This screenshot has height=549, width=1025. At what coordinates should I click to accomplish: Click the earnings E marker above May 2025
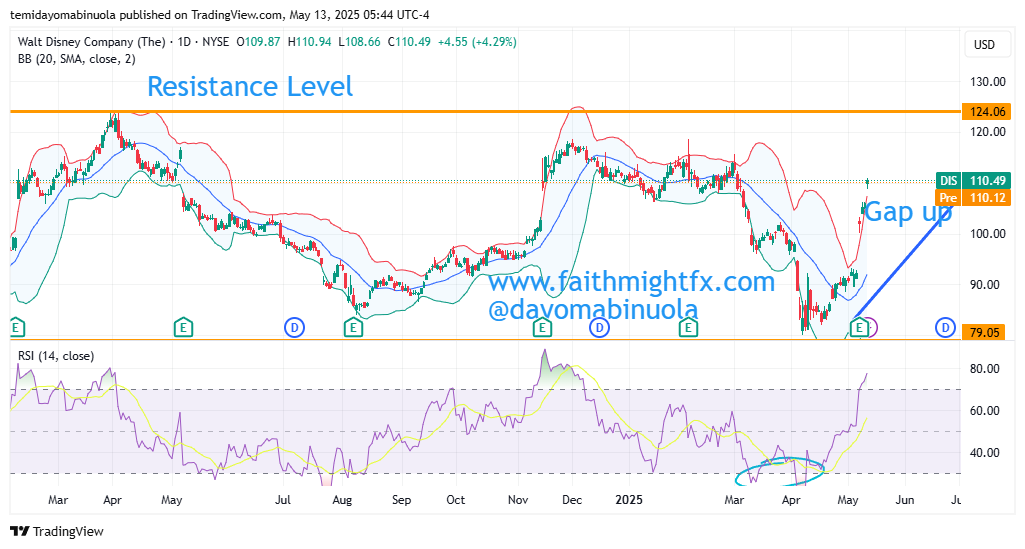860,327
